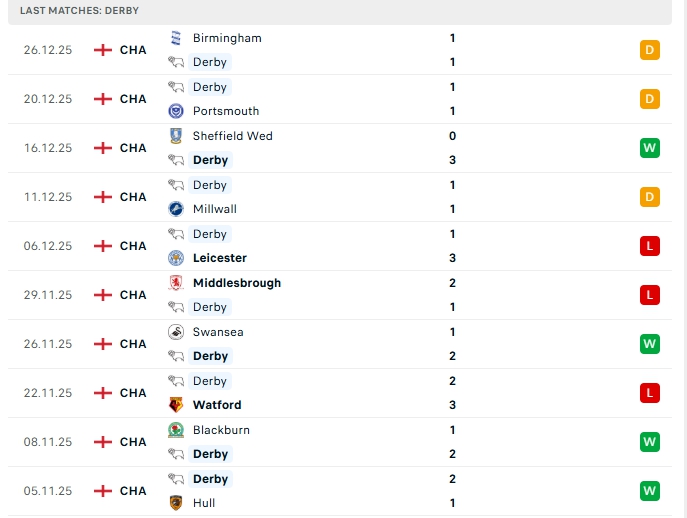
Task: Click the England flag on the 26.12.25 row
Action: pyautogui.click(x=102, y=50)
